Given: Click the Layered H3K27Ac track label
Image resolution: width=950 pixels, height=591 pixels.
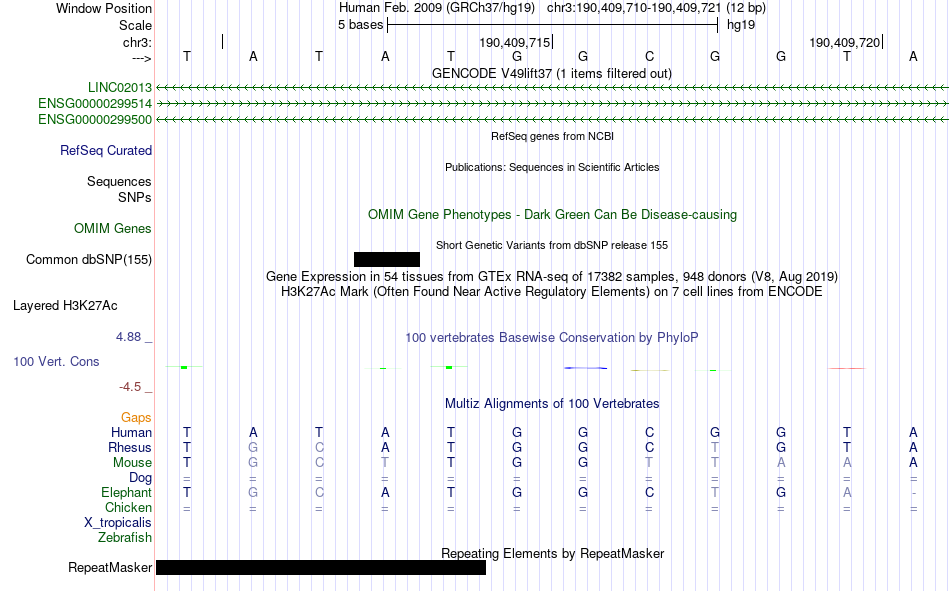Looking at the screenshot, I should pyautogui.click(x=65, y=306).
